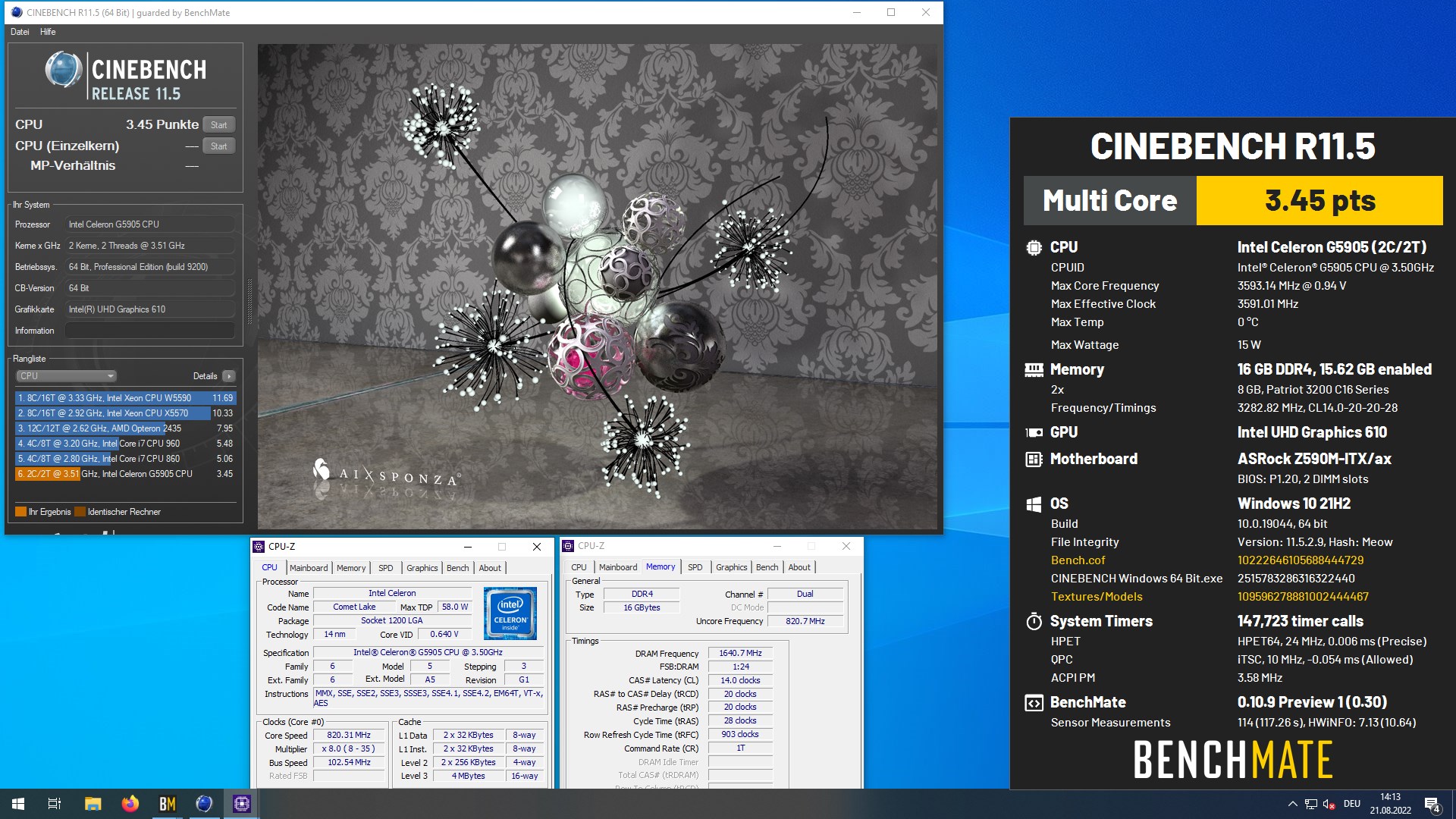Open BenchMate from the taskbar

click(167, 804)
